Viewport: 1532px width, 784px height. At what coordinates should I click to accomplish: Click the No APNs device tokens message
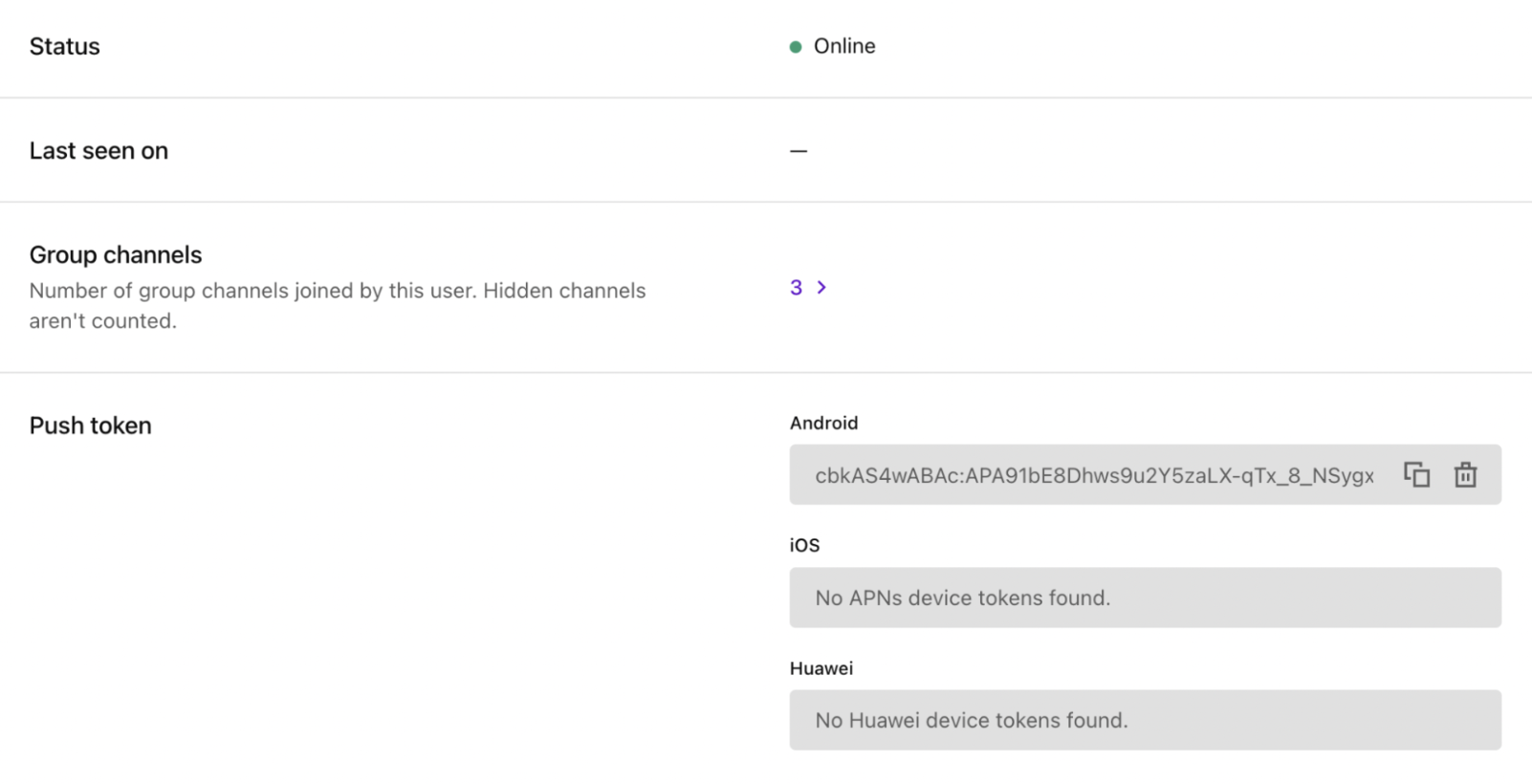click(962, 598)
